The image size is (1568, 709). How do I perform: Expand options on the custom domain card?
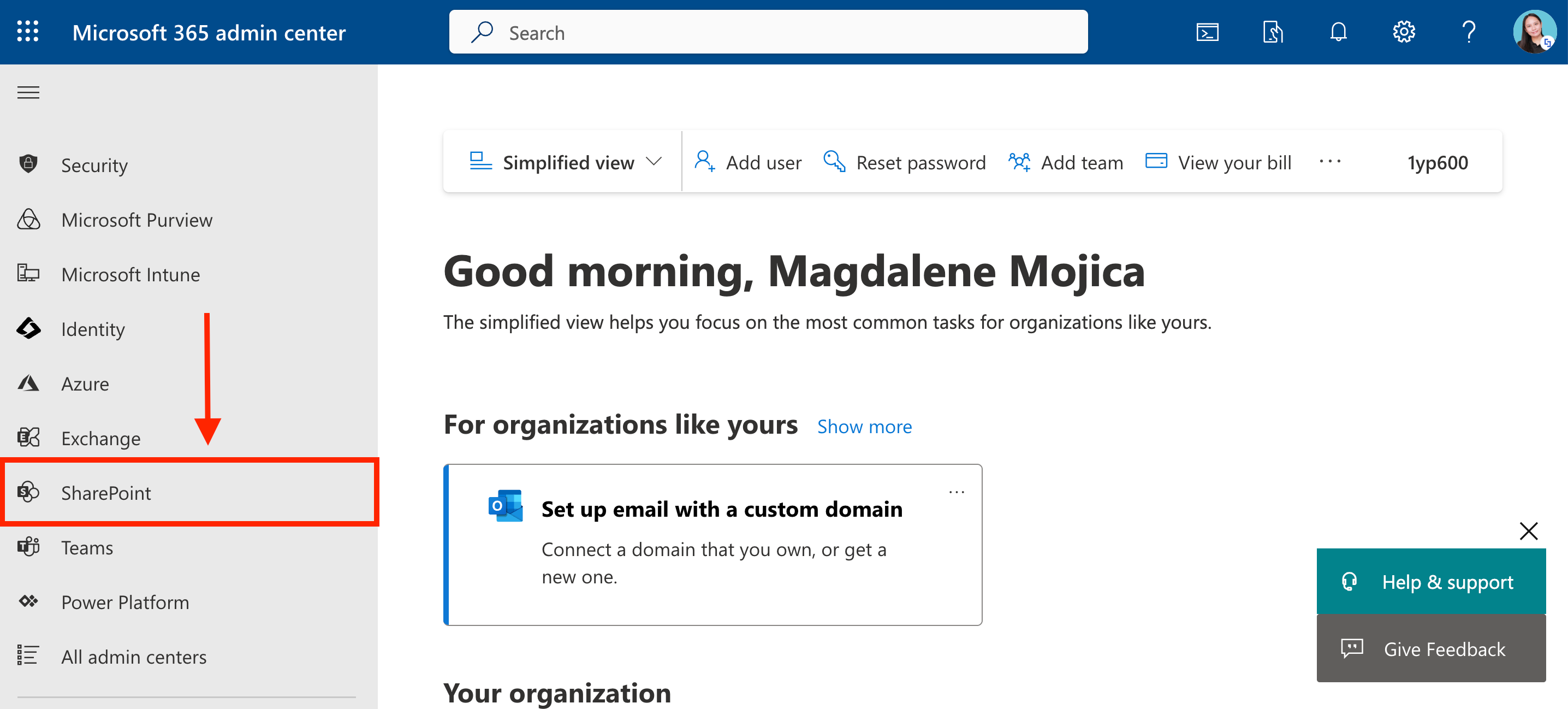pyautogui.click(x=957, y=492)
